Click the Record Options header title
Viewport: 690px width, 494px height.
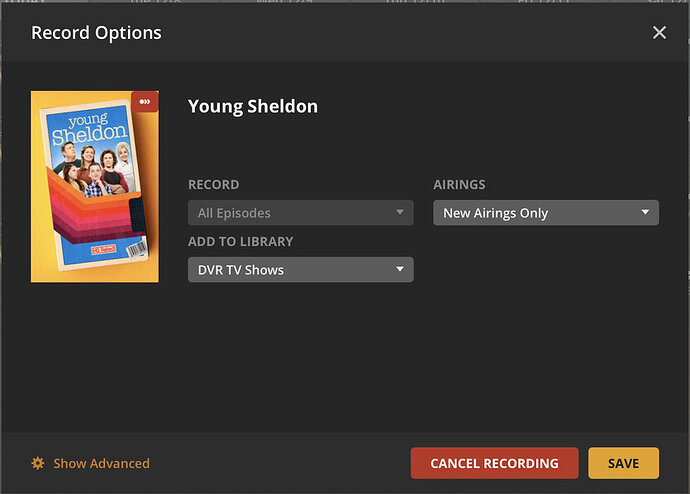pyautogui.click(x=96, y=33)
